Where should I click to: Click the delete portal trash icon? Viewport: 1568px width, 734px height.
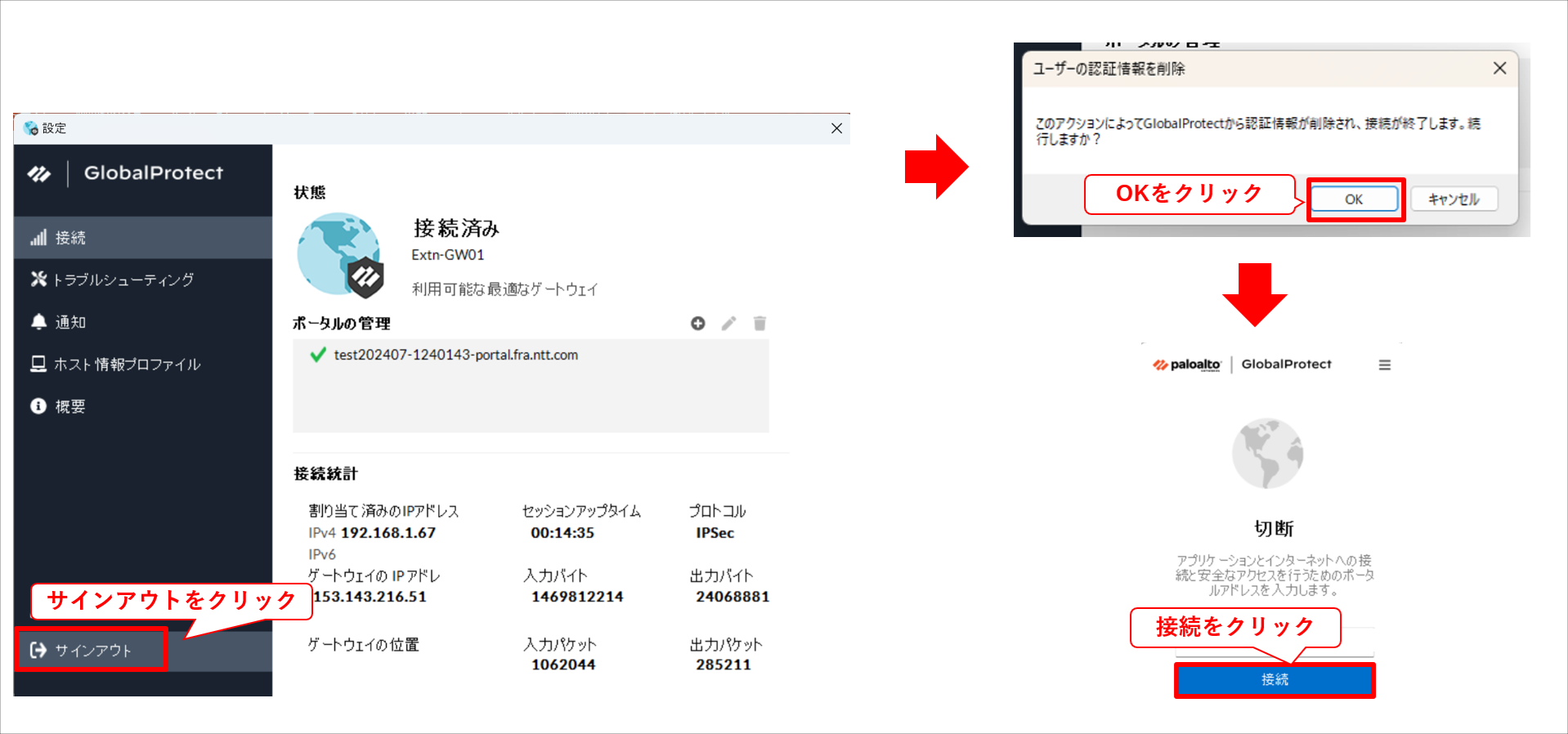[759, 324]
